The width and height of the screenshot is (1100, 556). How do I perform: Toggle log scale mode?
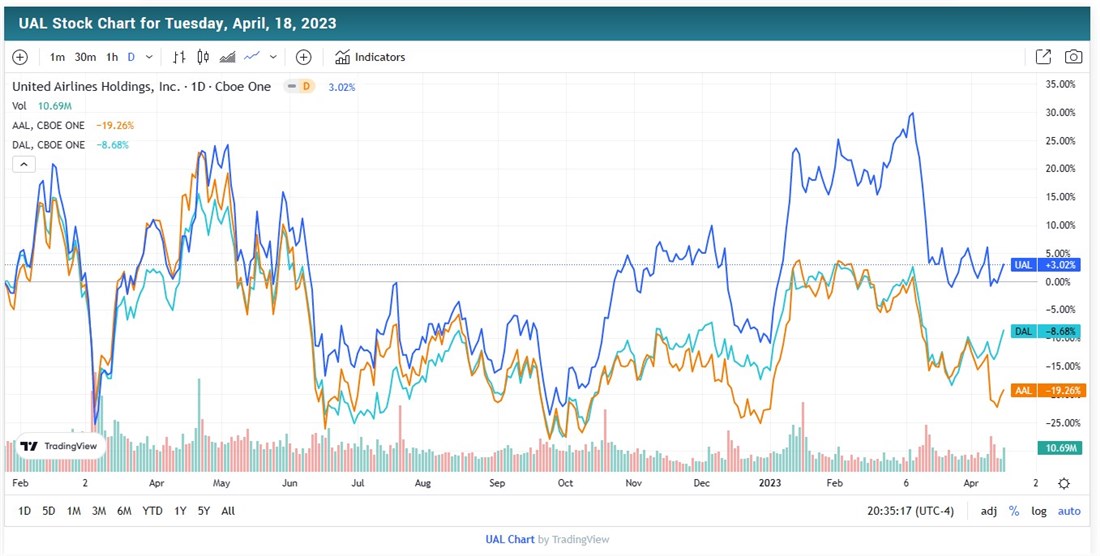pos(1040,511)
